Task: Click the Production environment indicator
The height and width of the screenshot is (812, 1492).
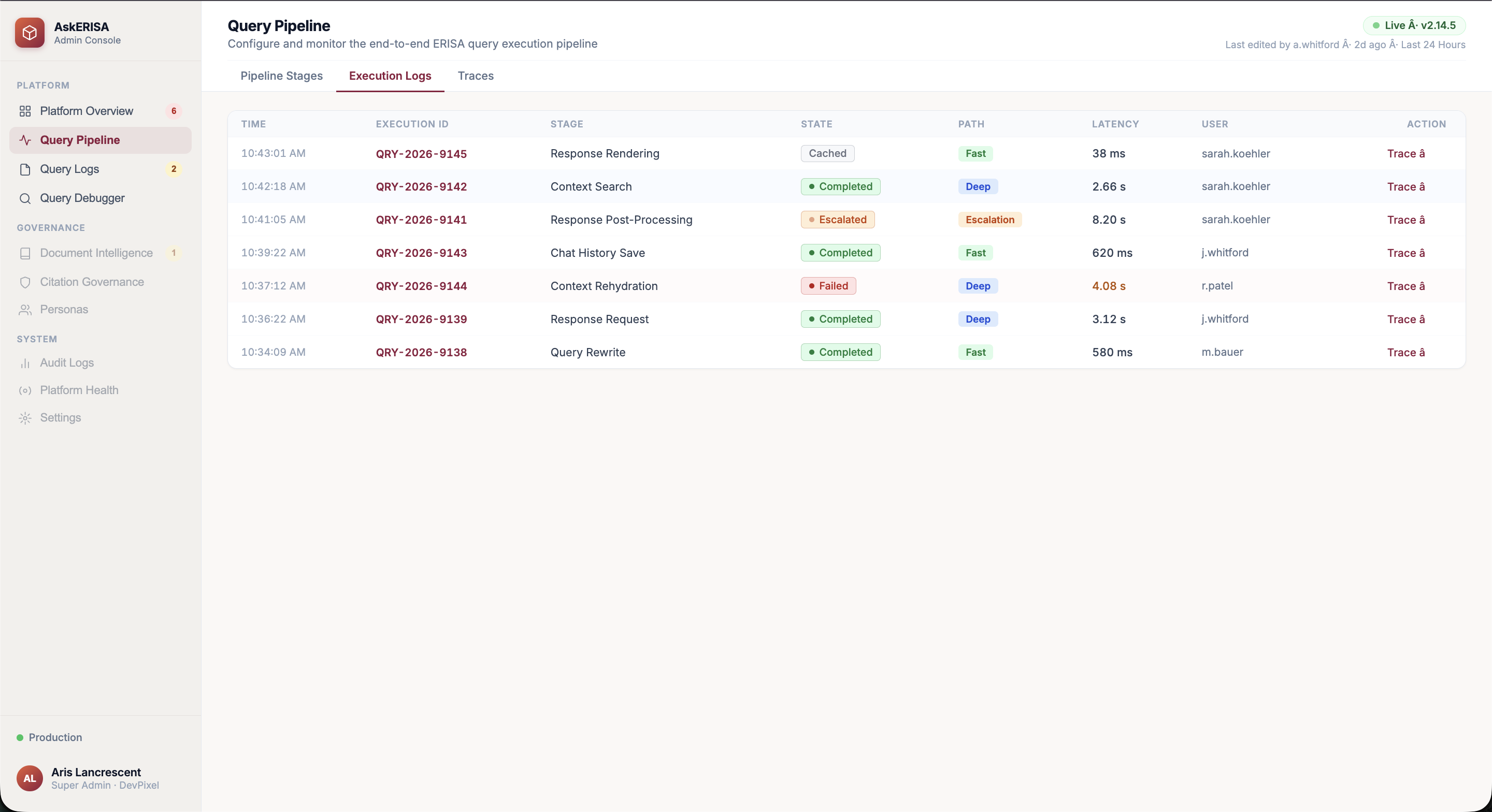Action: 50,737
